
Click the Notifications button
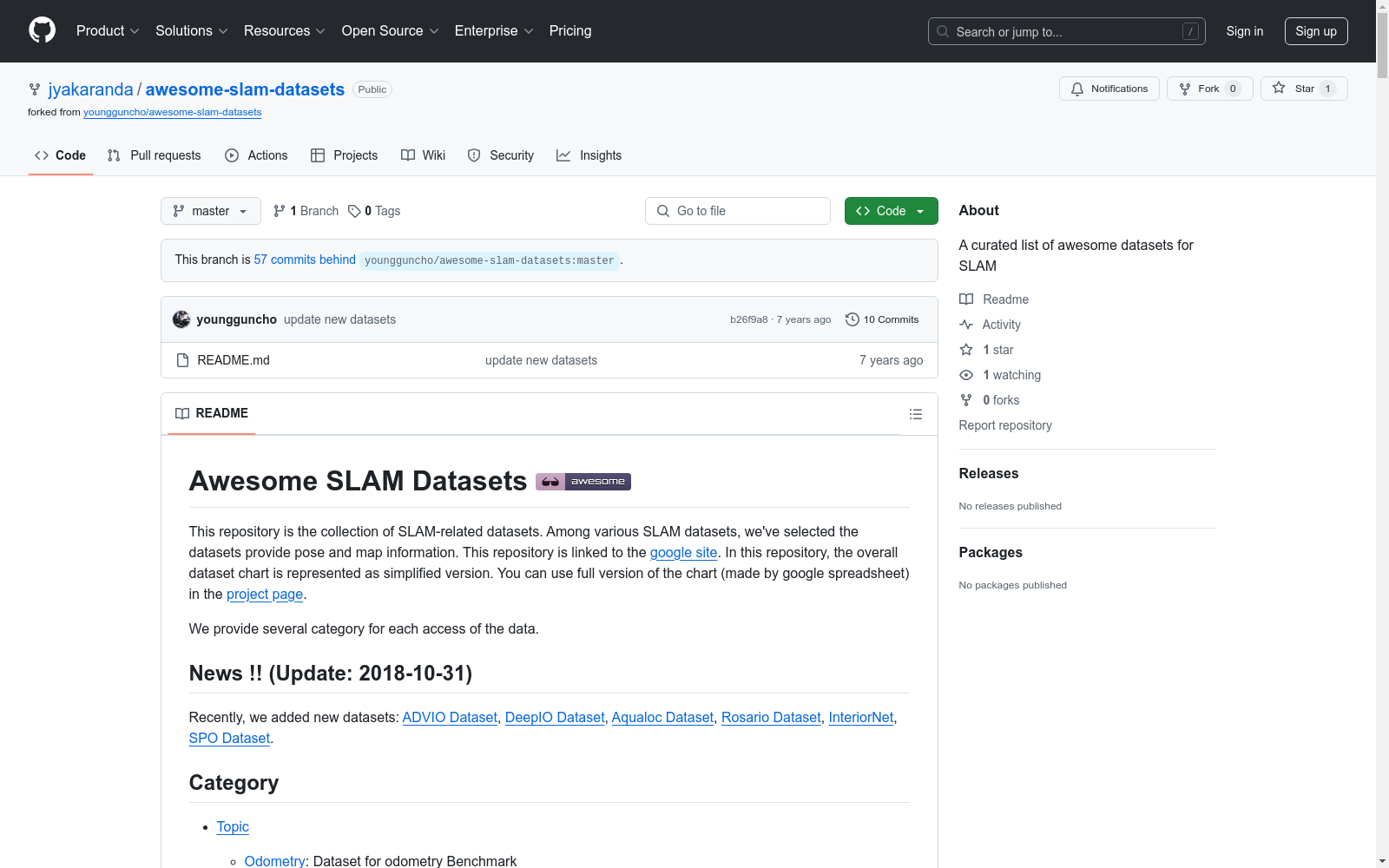coord(1109,89)
